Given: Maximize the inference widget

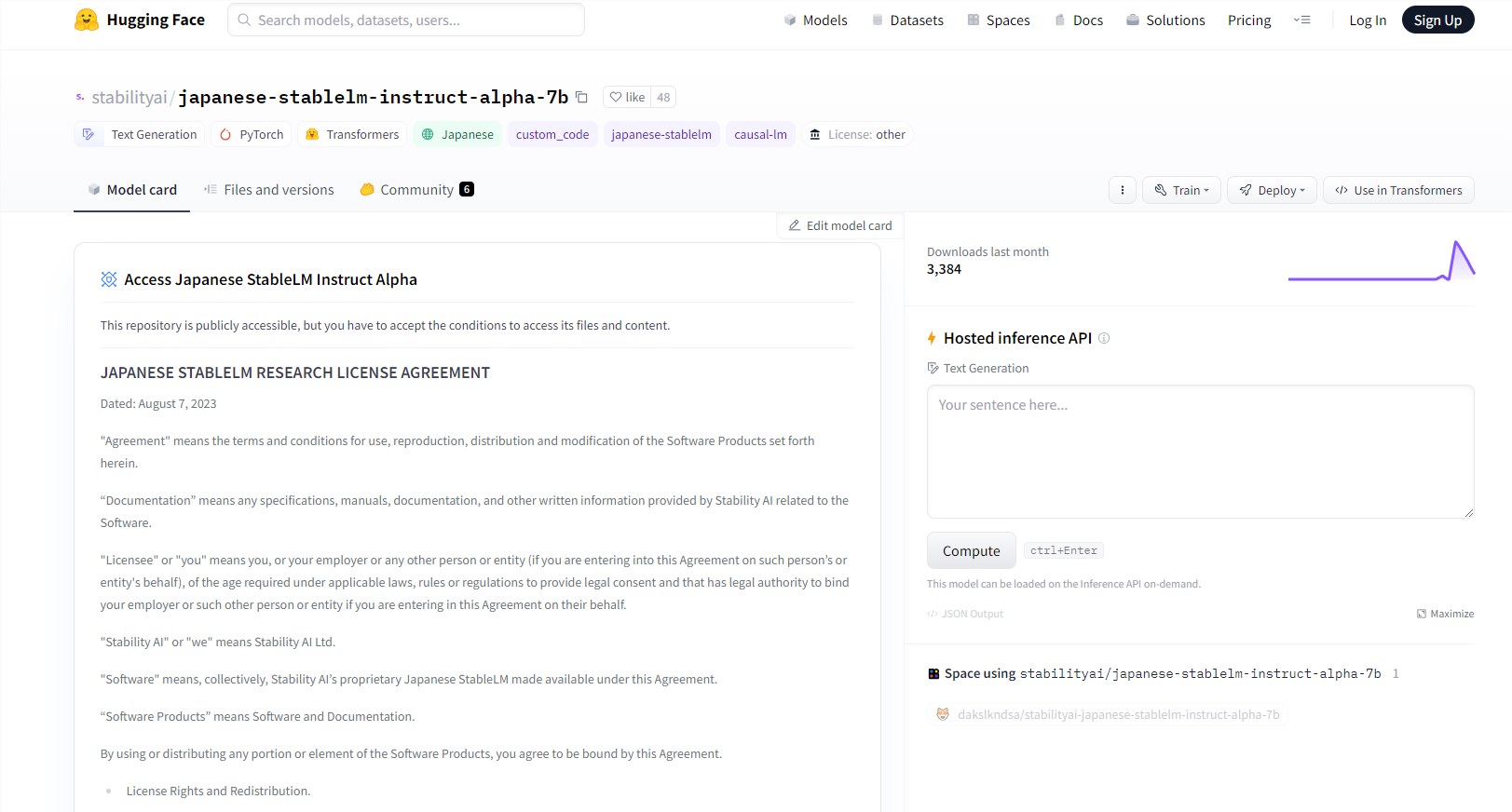Looking at the screenshot, I should tap(1445, 614).
